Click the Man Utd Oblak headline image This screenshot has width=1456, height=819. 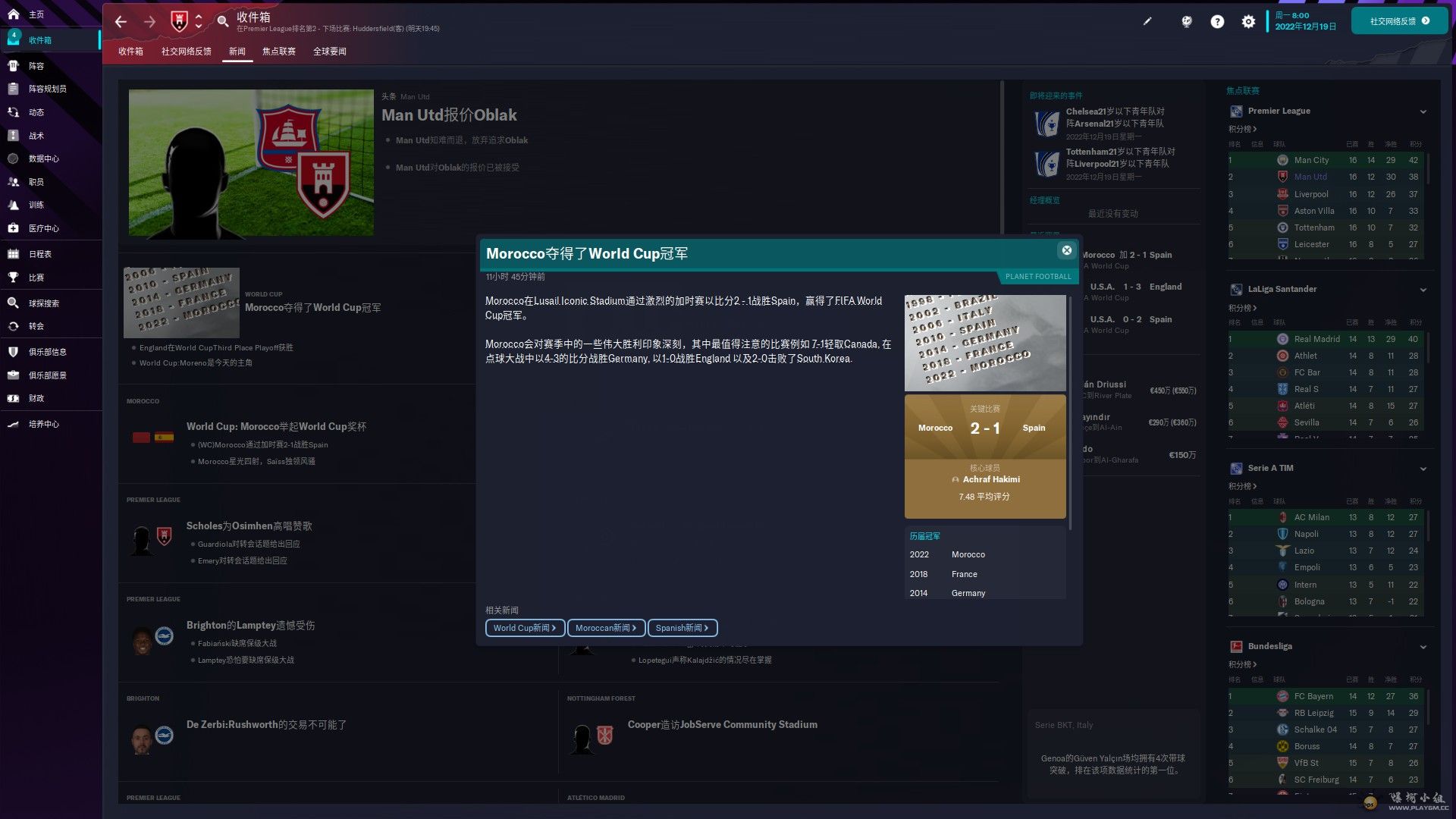[251, 162]
